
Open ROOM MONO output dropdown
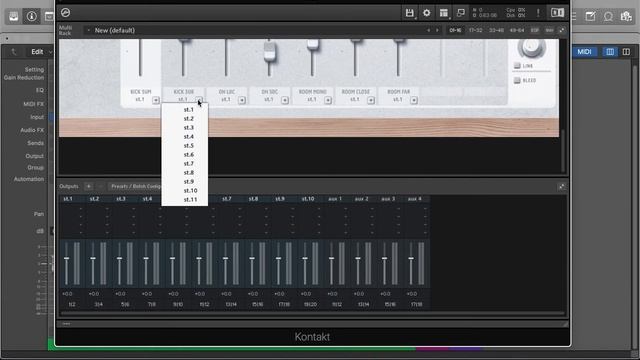[328, 100]
